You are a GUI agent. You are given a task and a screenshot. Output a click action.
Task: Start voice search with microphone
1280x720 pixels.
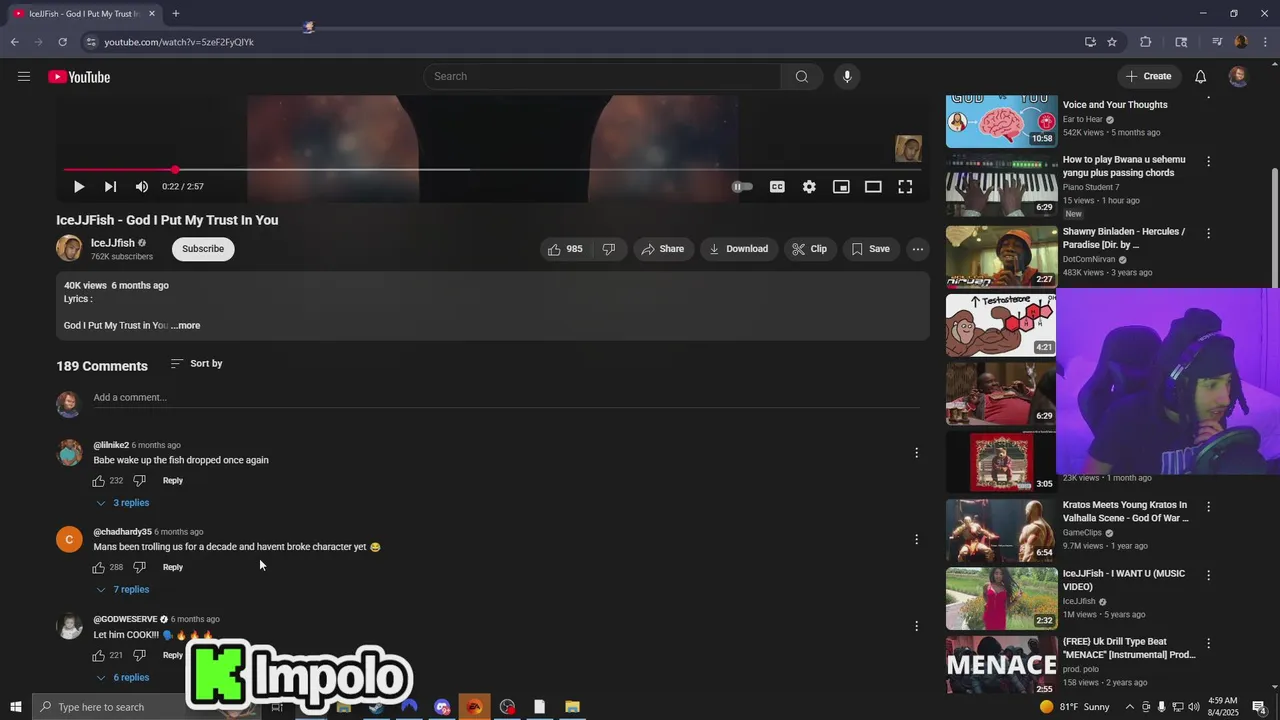(847, 77)
